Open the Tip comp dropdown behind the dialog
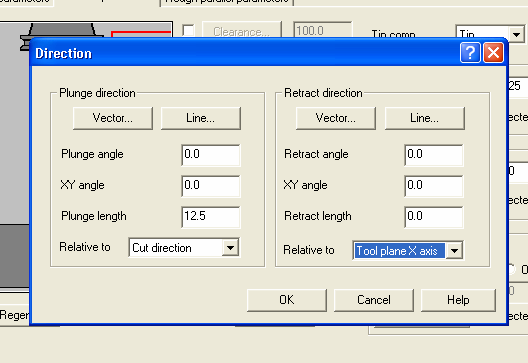This screenshot has width=528, height=363. 516,34
